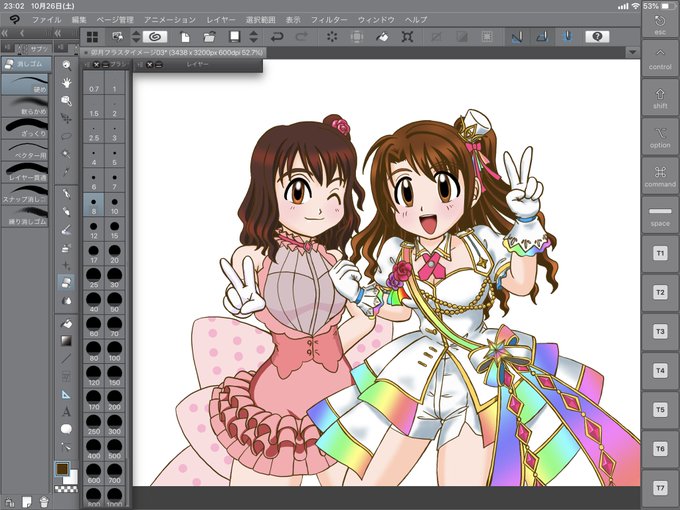Select the main brown color swatch
The width and height of the screenshot is (680, 510).
62,468
